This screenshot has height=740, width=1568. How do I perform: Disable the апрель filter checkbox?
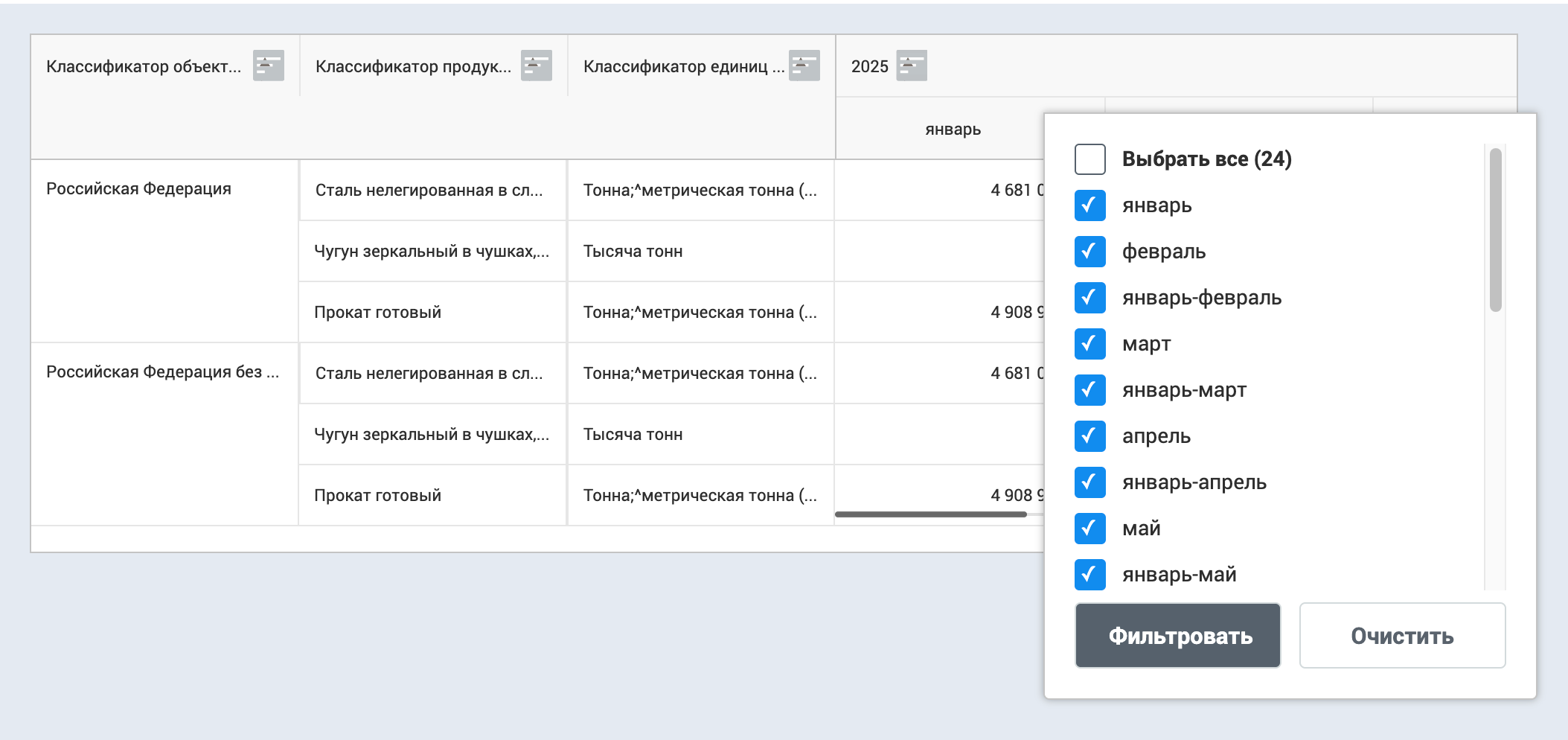point(1089,436)
